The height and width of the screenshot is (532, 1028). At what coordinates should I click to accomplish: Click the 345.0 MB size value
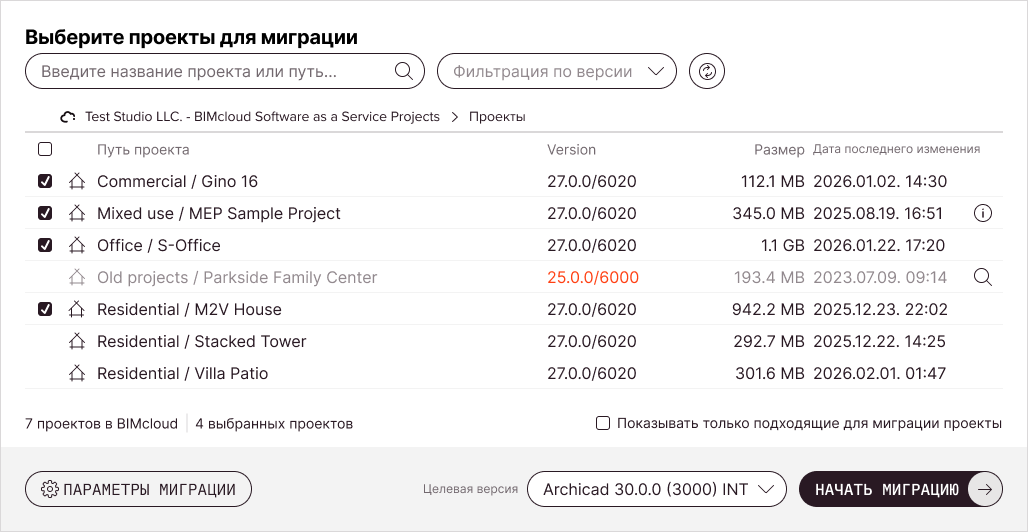pyautogui.click(x=768, y=213)
